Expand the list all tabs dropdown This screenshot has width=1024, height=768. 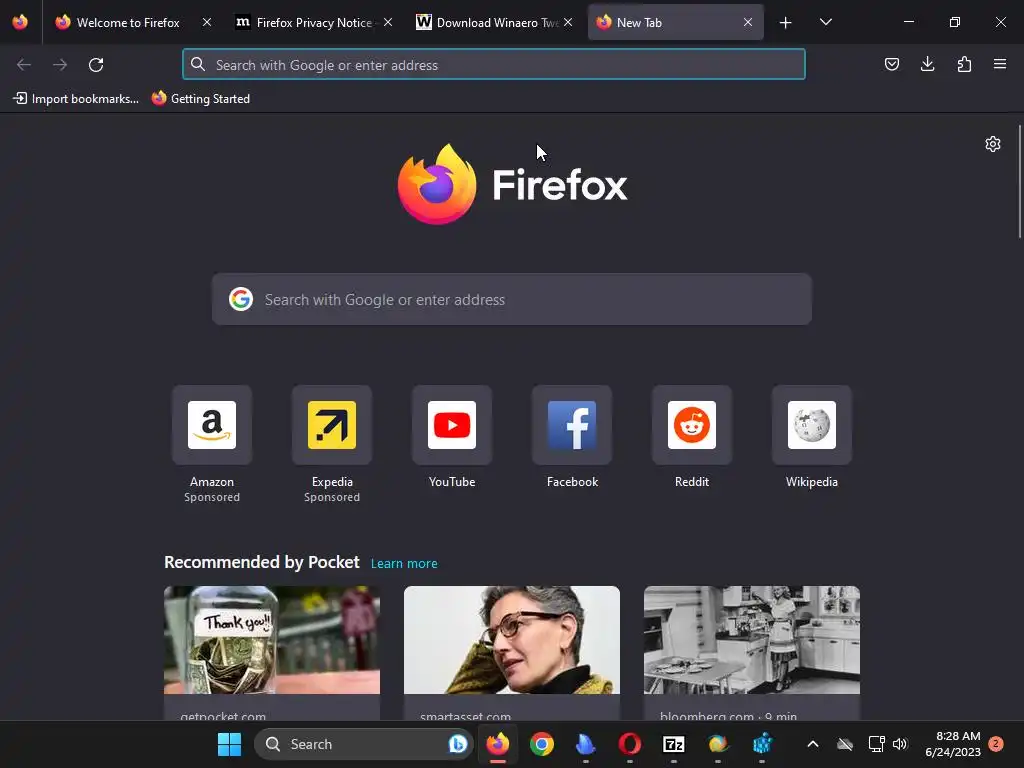click(x=825, y=22)
